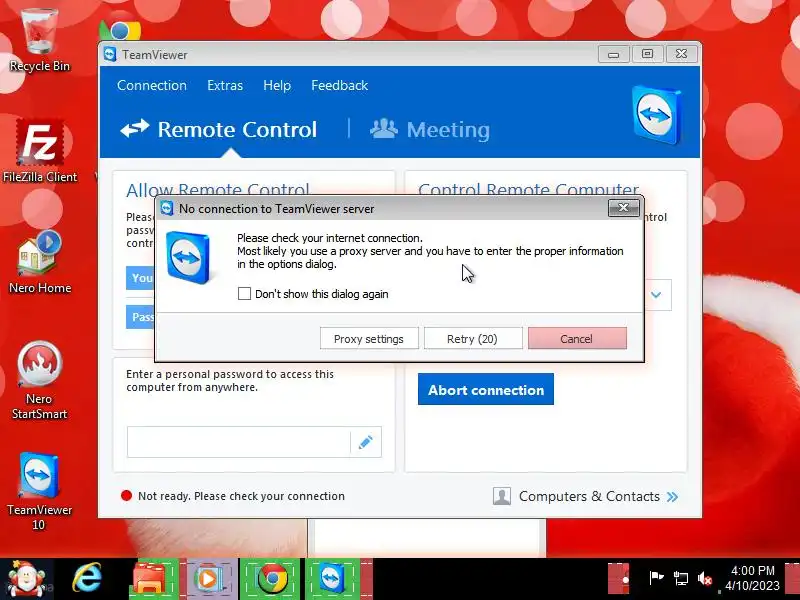Viewport: 800px width, 600px height.
Task: Click the Abort connection button
Action: coord(486,389)
